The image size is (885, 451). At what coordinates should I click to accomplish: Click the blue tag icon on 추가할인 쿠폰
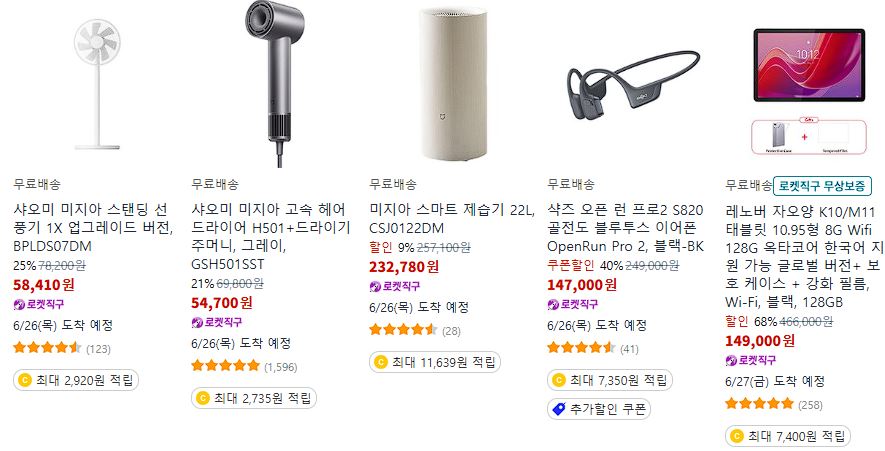559,409
